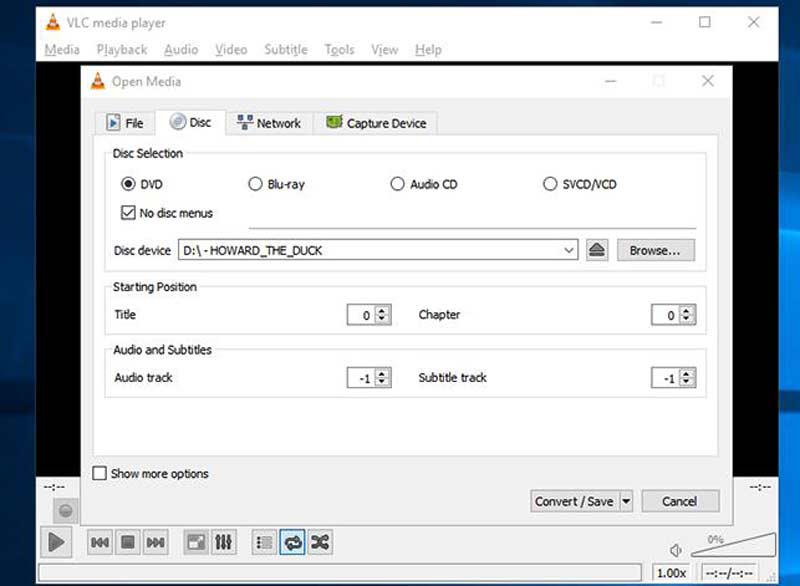The width and height of the screenshot is (800, 586).
Task: Open the Video menu
Action: (231, 49)
